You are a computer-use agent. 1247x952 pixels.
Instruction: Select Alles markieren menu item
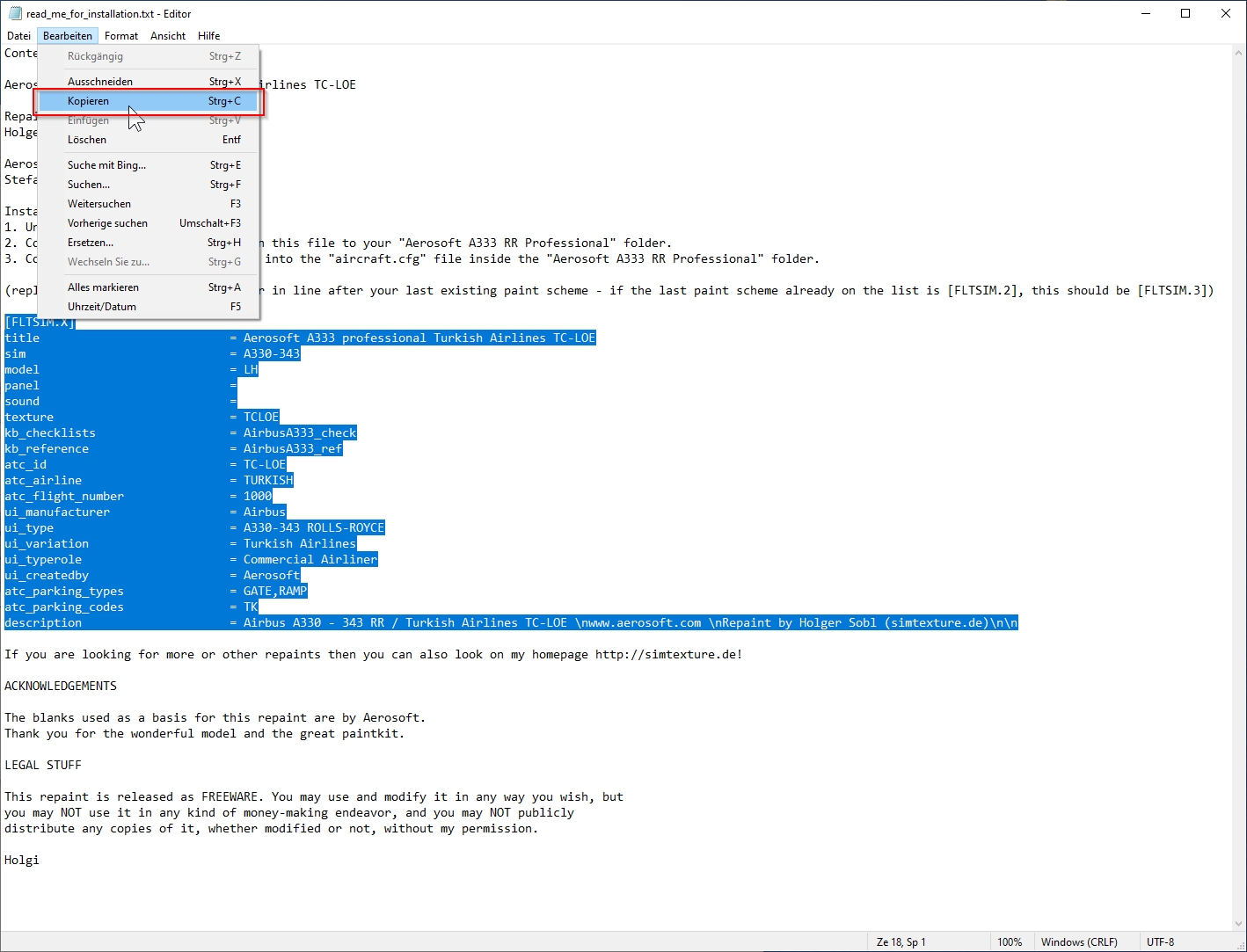[103, 287]
